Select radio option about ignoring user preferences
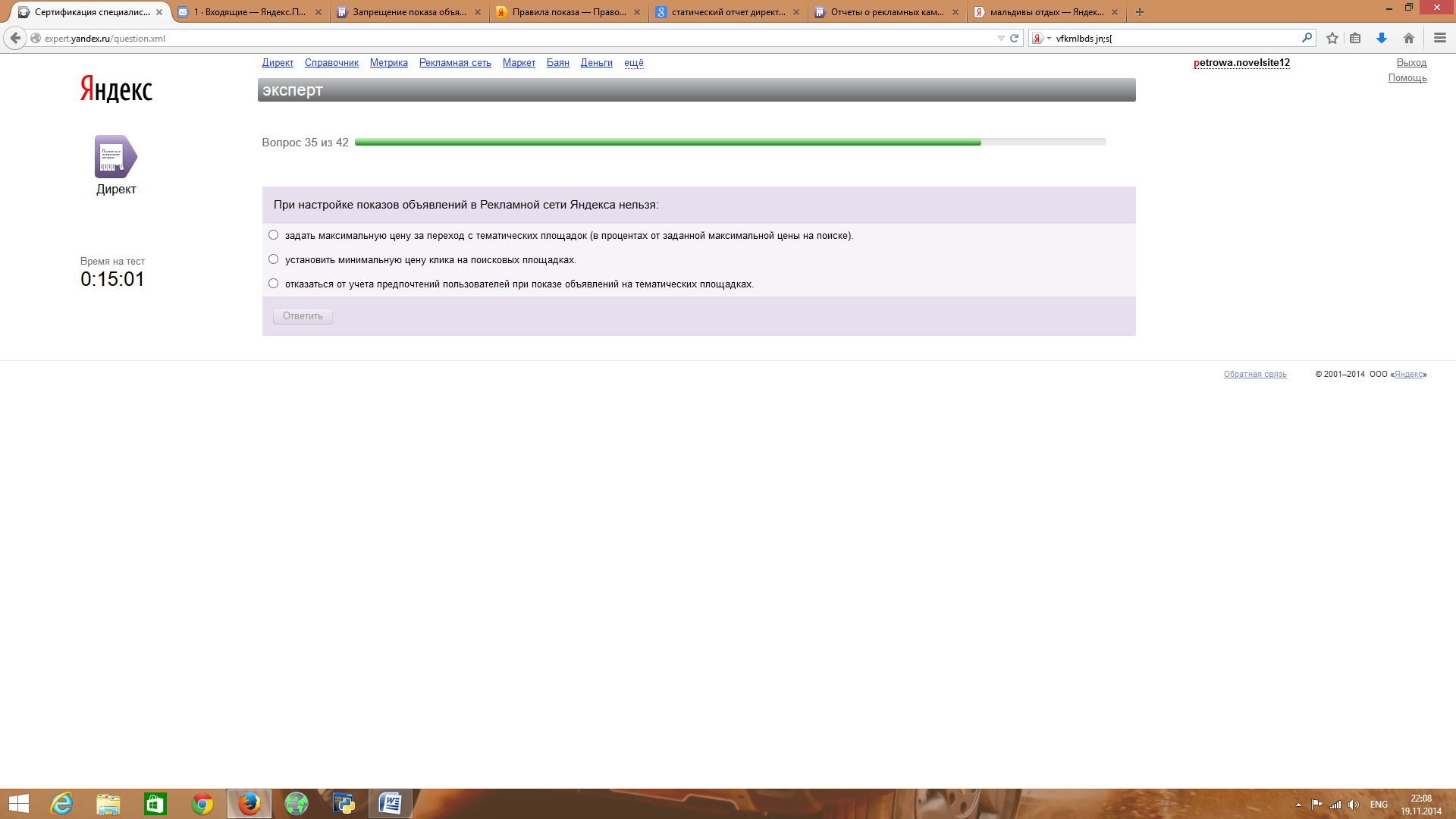 click(x=273, y=284)
